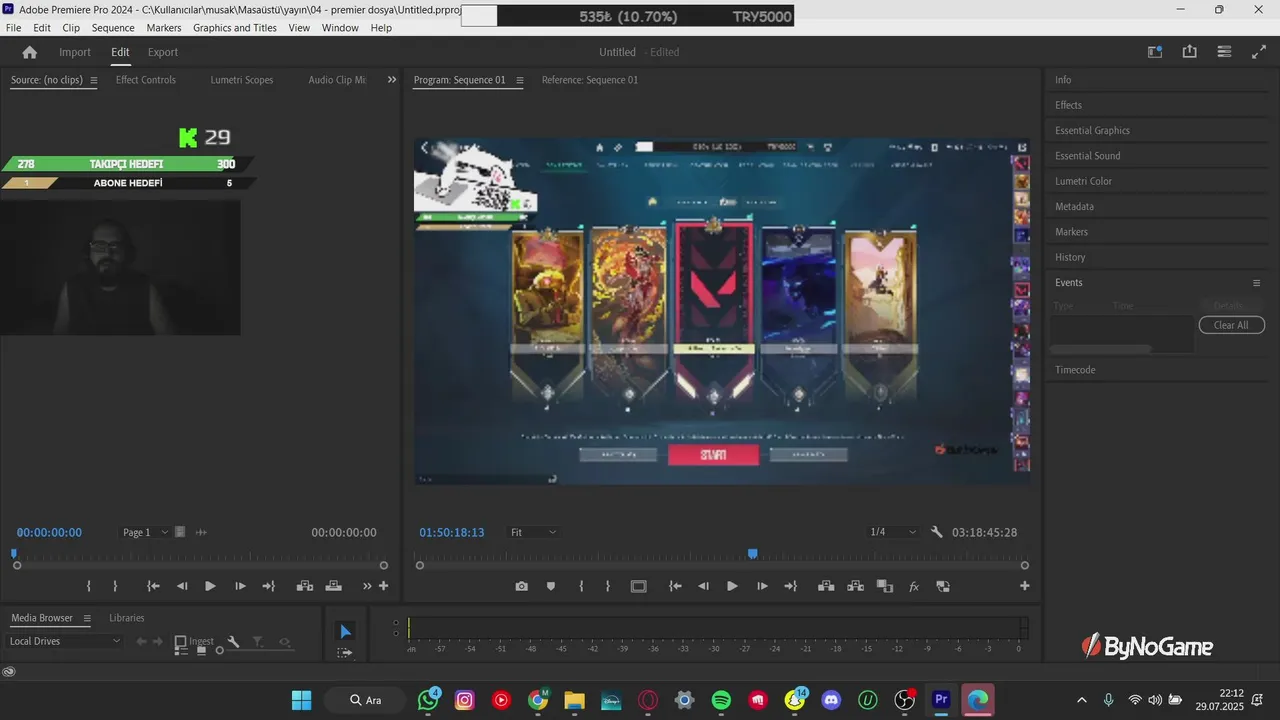The image size is (1280, 720).
Task: Toggle Proxies button in Program monitor
Action: point(942,586)
